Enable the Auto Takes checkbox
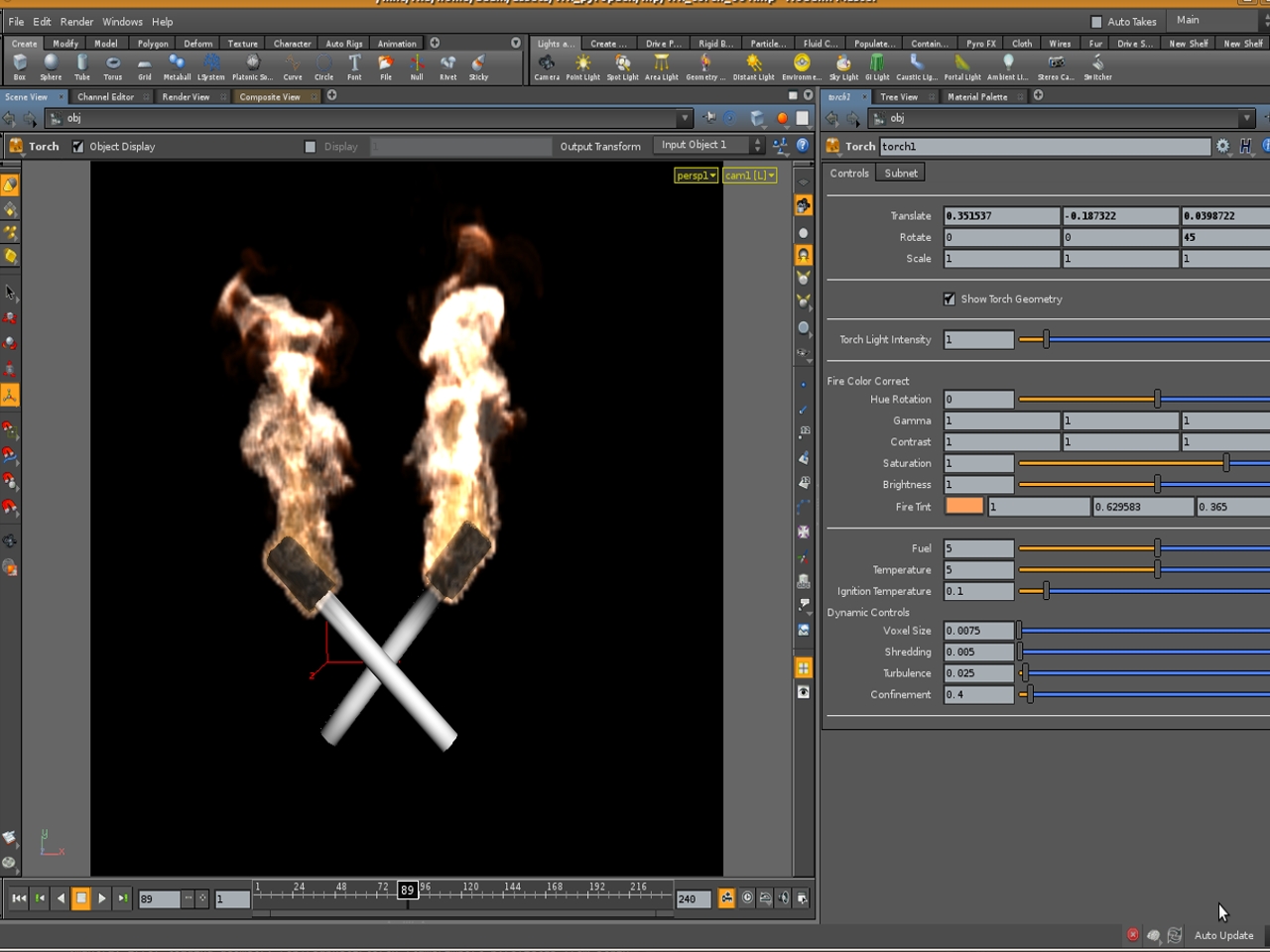 point(1096,22)
